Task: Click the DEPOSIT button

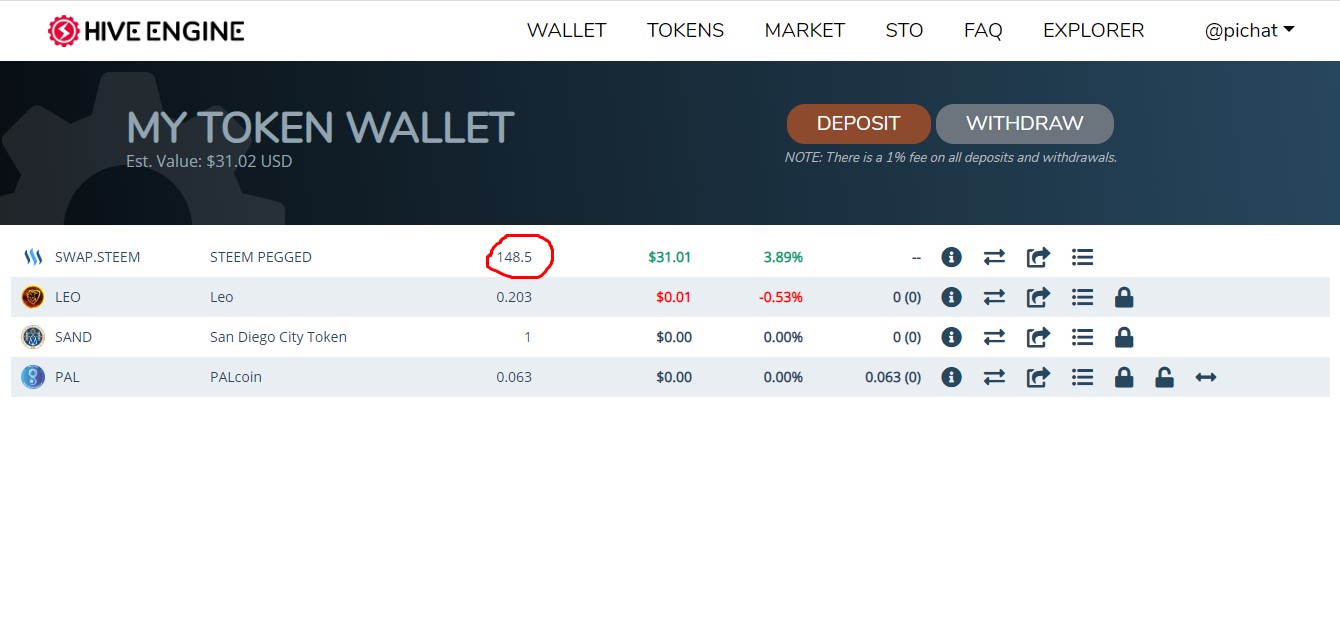Action: pyautogui.click(x=858, y=123)
